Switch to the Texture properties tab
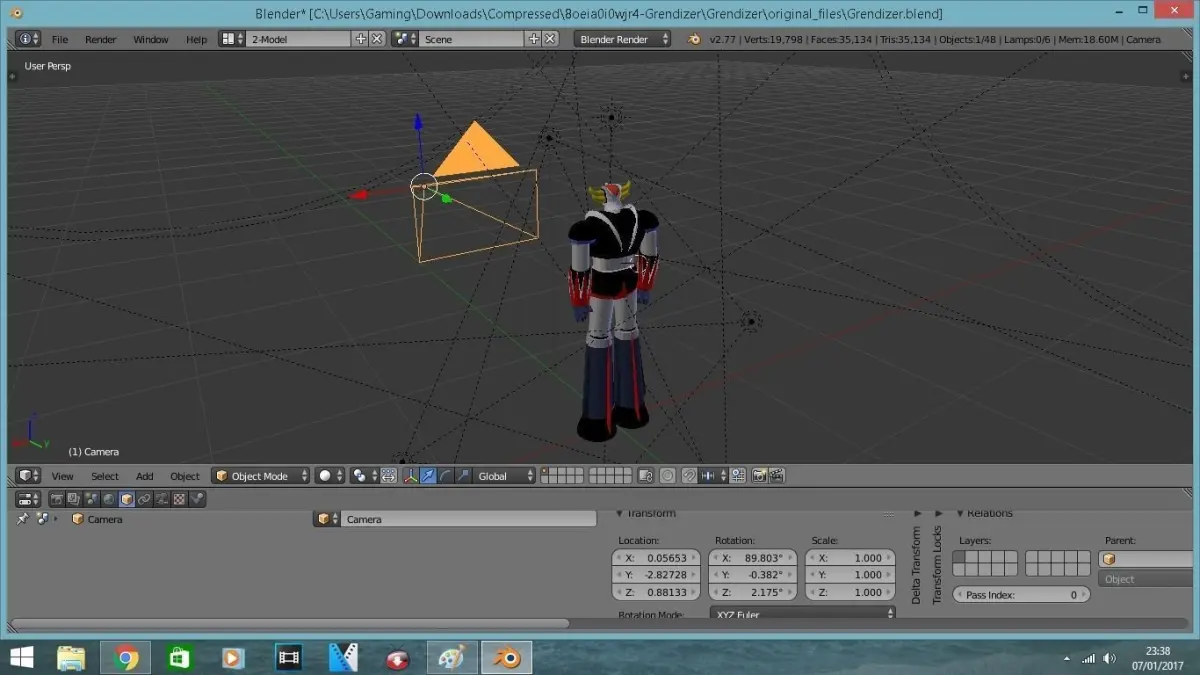The height and width of the screenshot is (675, 1200). (179, 498)
